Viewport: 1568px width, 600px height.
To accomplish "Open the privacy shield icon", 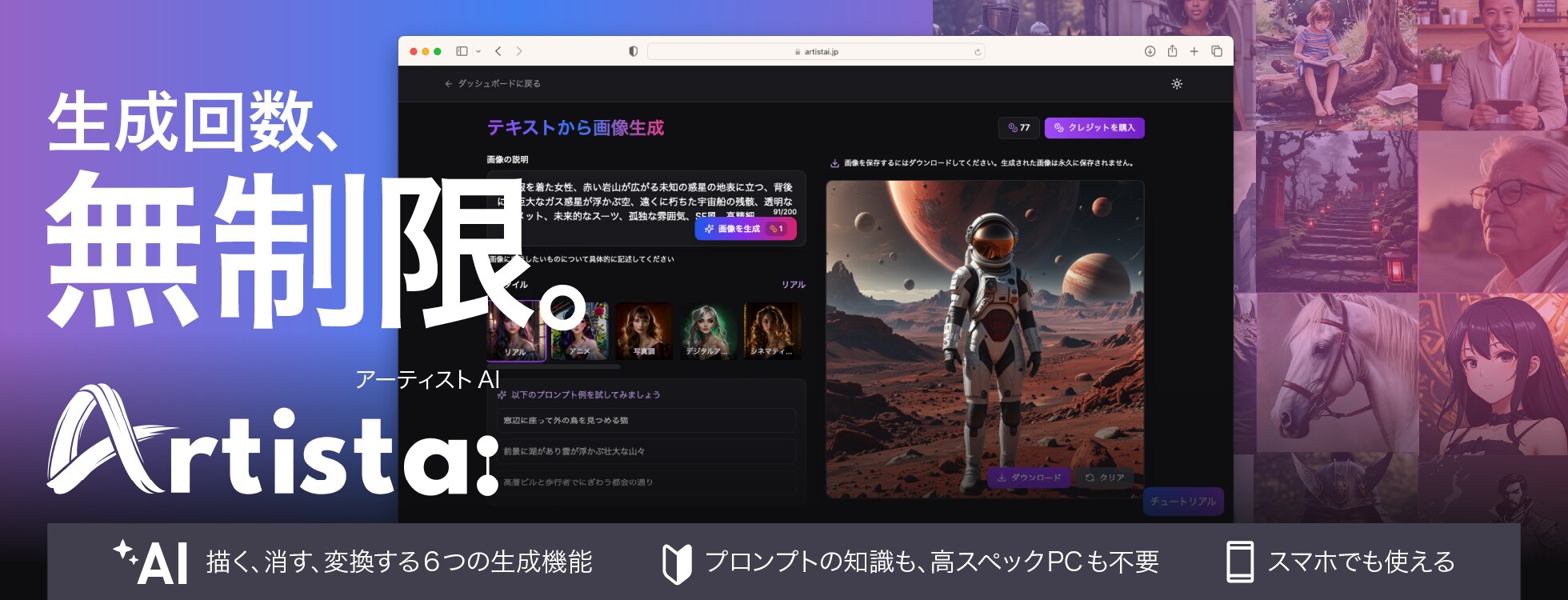I will (633, 51).
